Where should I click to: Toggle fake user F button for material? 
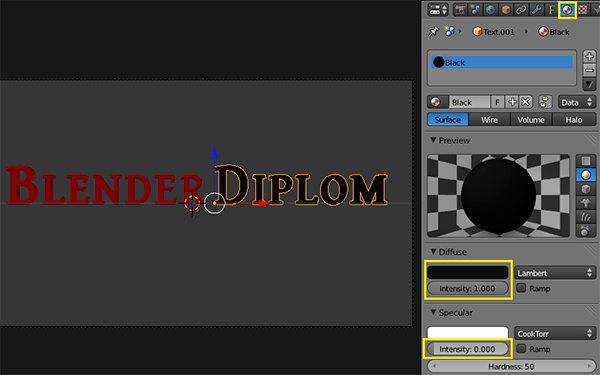pos(497,102)
